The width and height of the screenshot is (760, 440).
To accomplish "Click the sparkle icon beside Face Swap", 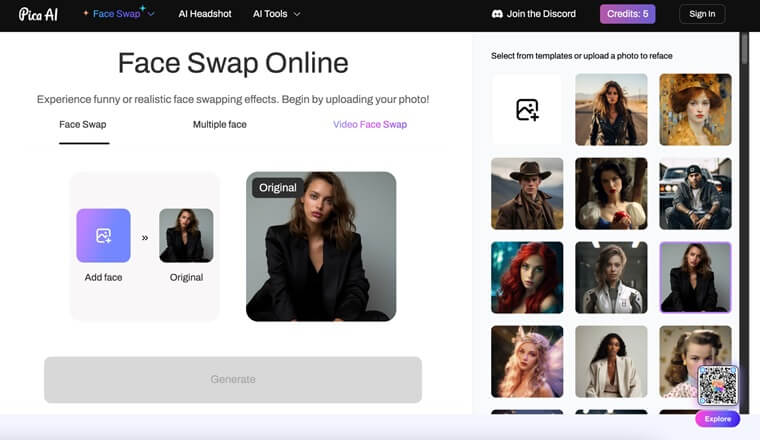I will (86, 14).
